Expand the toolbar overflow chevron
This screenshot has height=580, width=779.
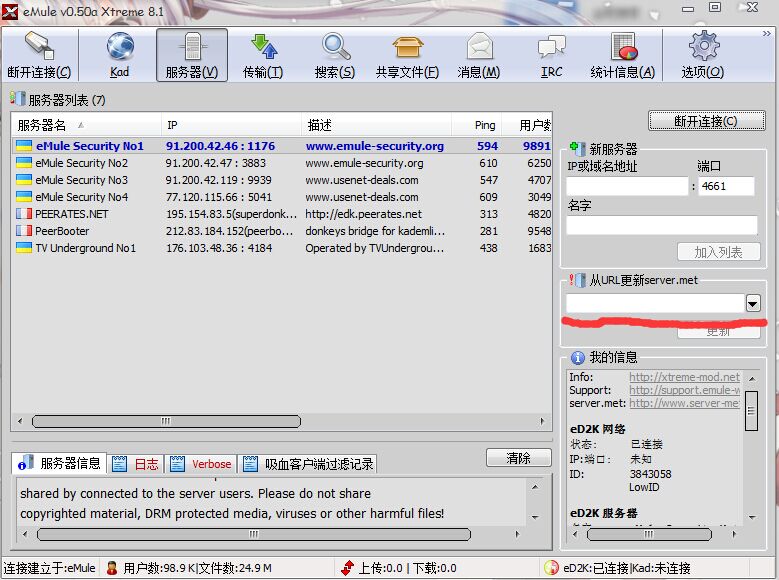pos(767,34)
